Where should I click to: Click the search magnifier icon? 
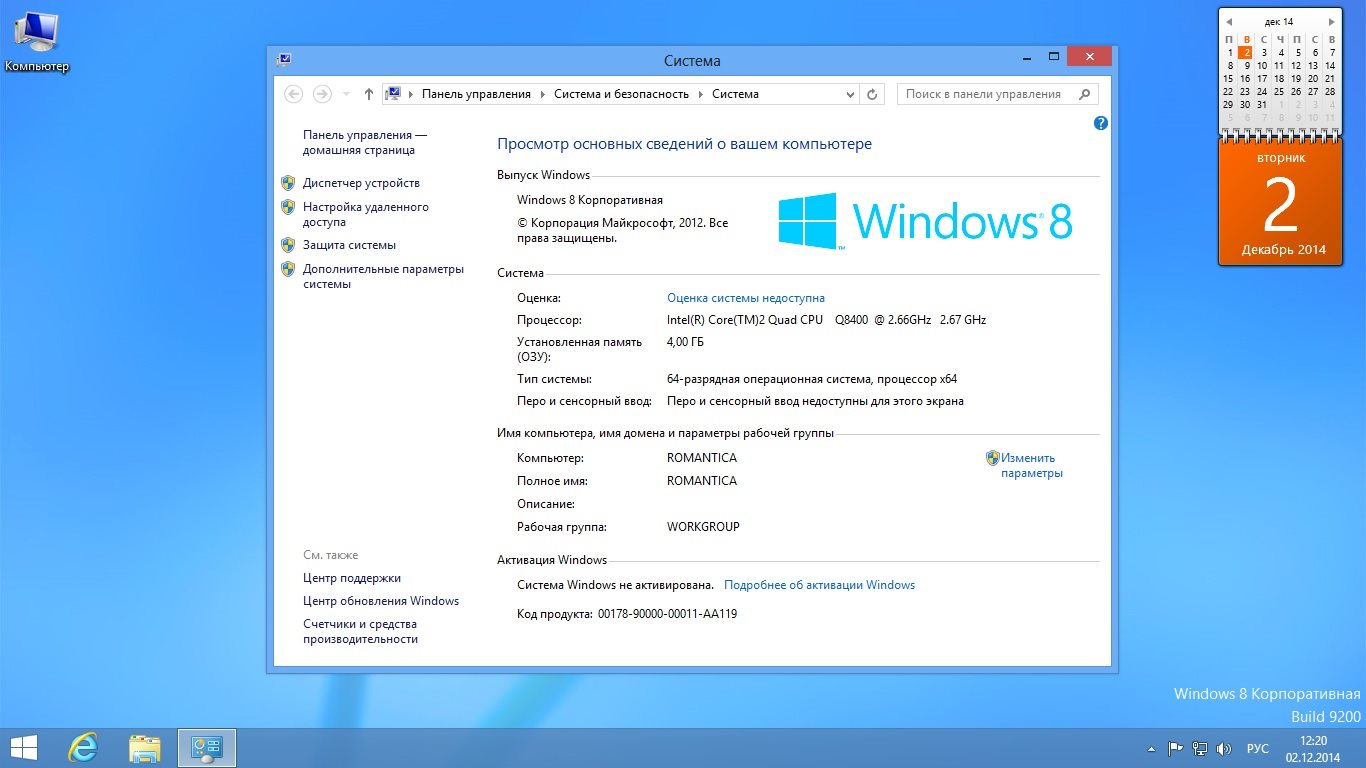[x=1085, y=94]
